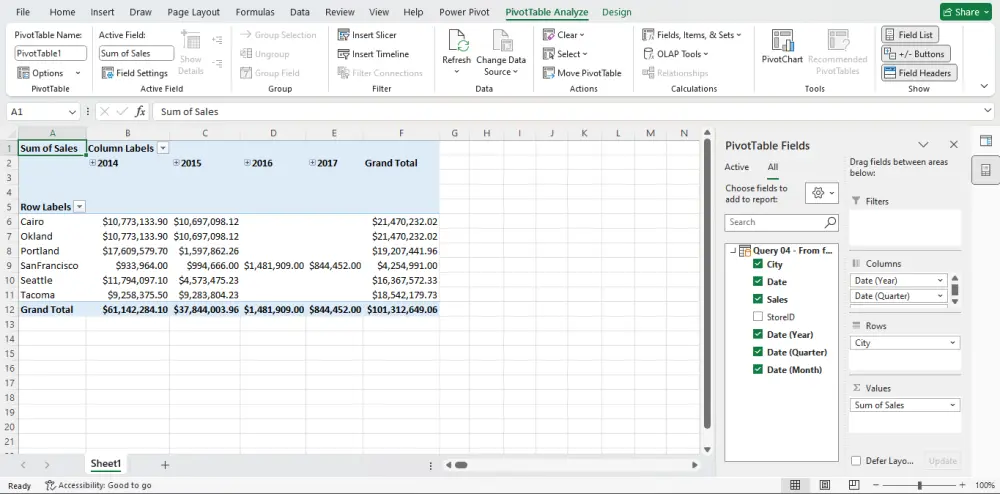Click the Refresh icon in Data group
The image size is (1000, 494).
[x=457, y=41]
